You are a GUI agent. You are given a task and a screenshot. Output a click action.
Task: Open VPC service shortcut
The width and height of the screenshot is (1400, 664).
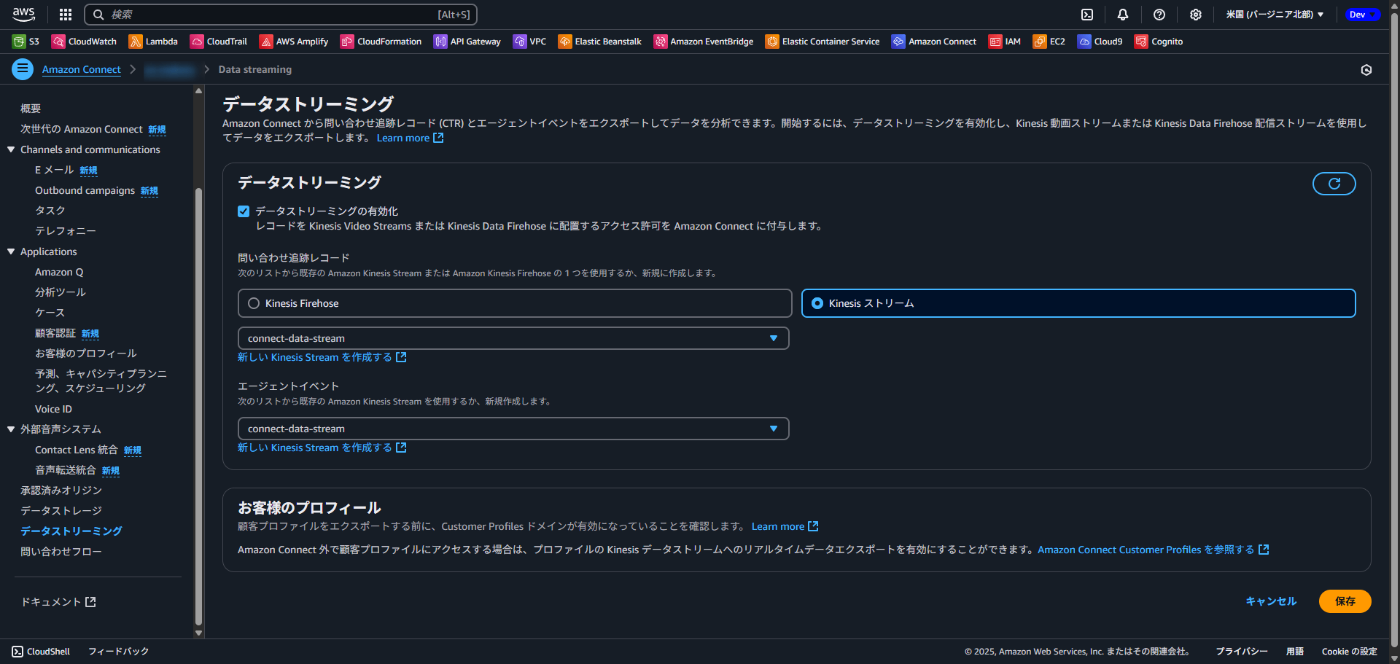[530, 41]
